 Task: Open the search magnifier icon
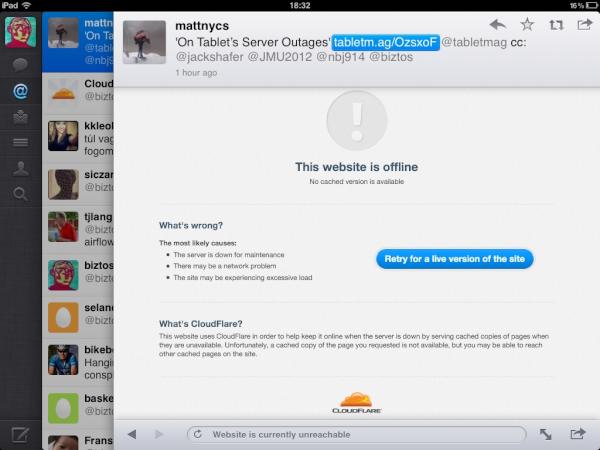20,194
